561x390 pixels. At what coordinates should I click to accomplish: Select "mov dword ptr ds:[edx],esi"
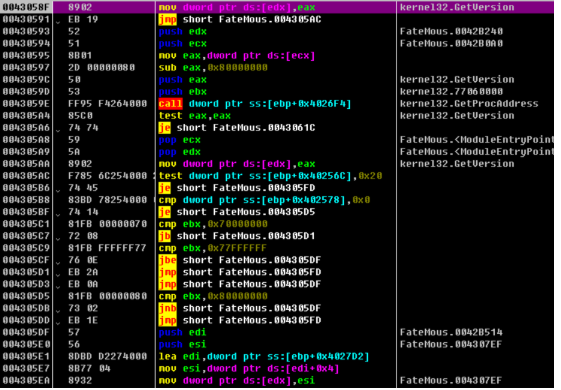237,381
